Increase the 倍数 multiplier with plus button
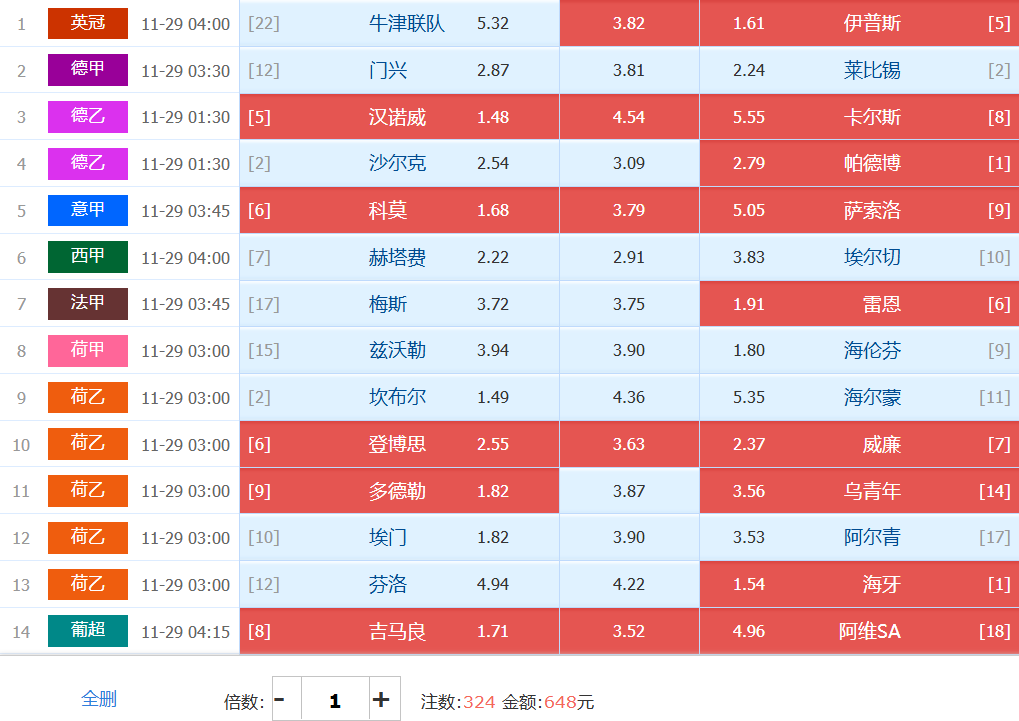Image resolution: width=1019 pixels, height=721 pixels. pos(381,700)
